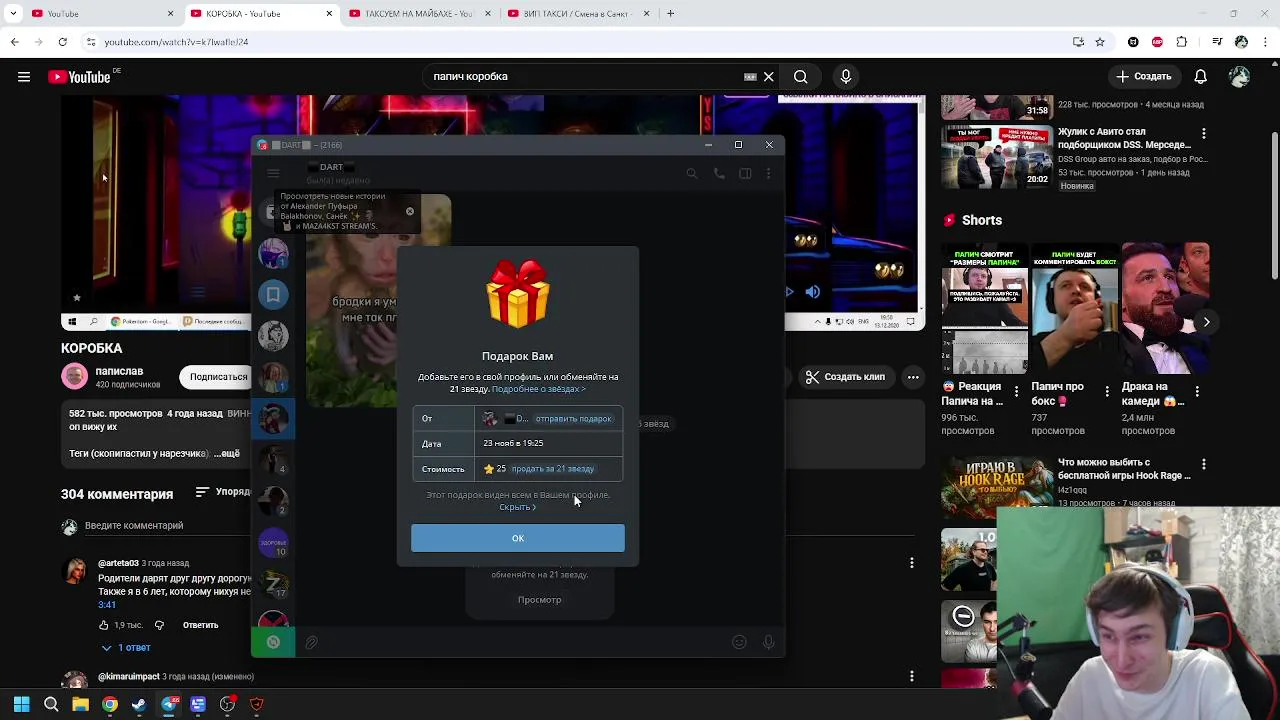Start YouTube voice search
1280x720 pixels.
(846, 76)
